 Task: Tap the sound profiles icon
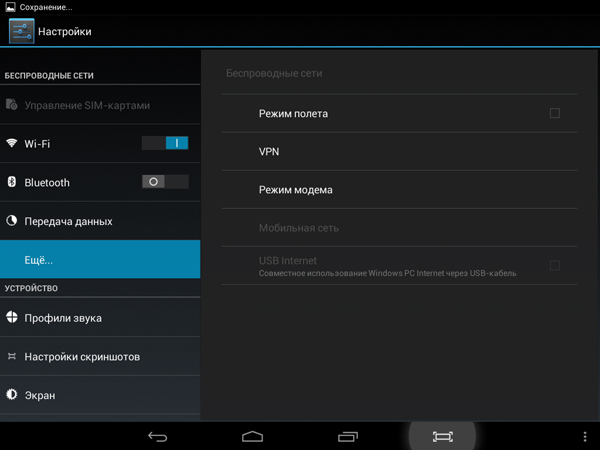[12, 318]
